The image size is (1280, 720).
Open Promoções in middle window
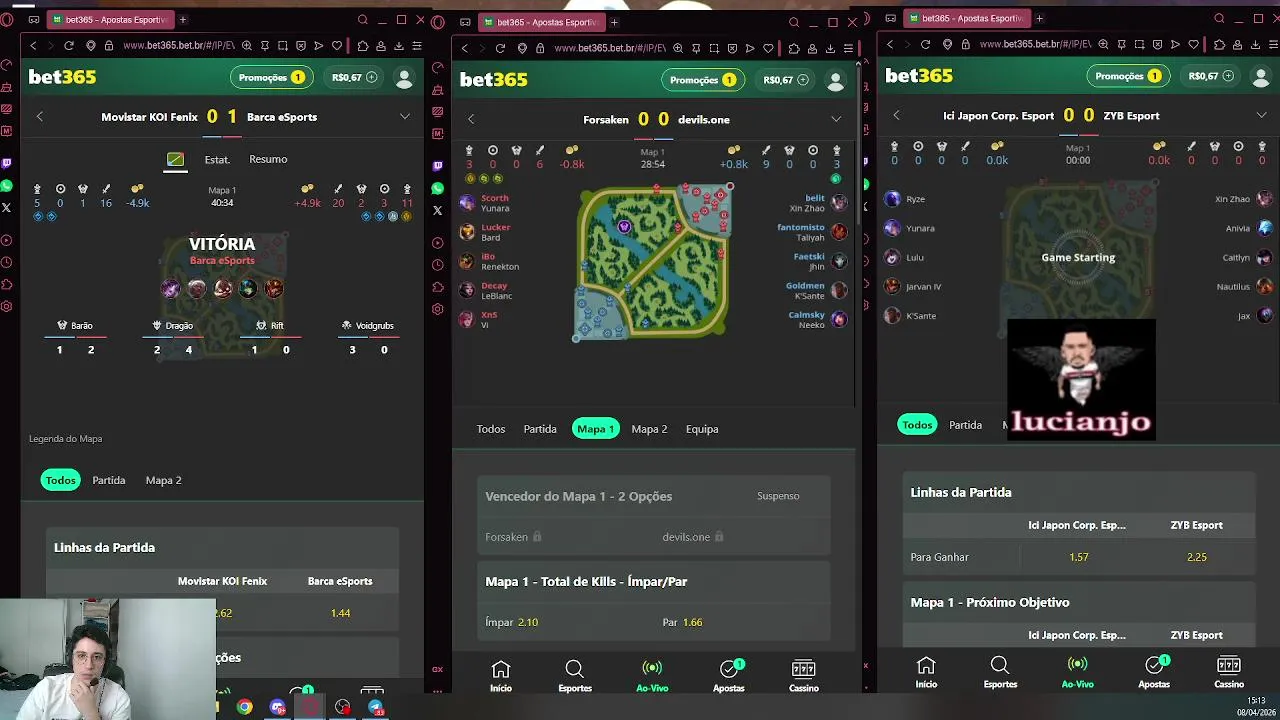(702, 80)
